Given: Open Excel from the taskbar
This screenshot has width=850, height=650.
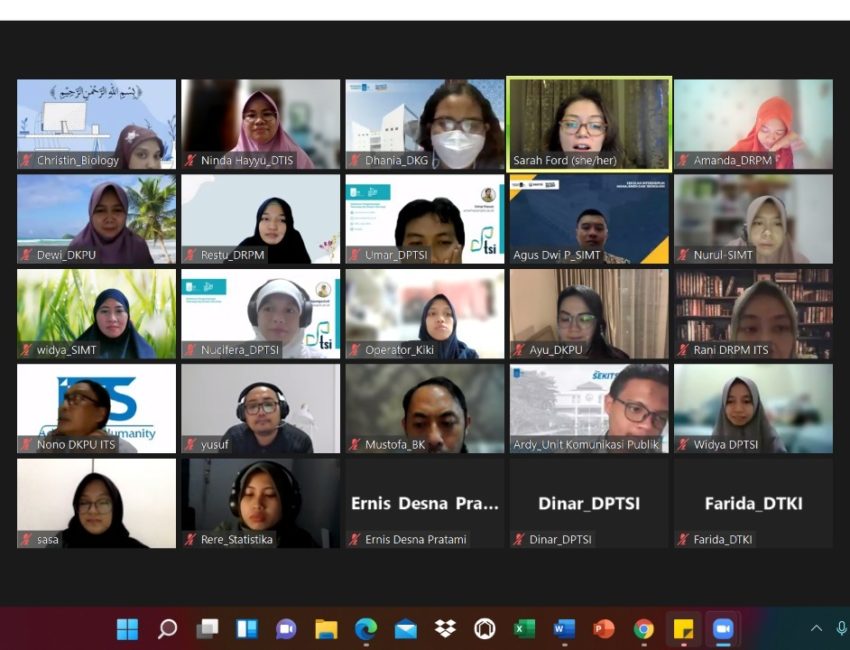Looking at the screenshot, I should (524, 629).
